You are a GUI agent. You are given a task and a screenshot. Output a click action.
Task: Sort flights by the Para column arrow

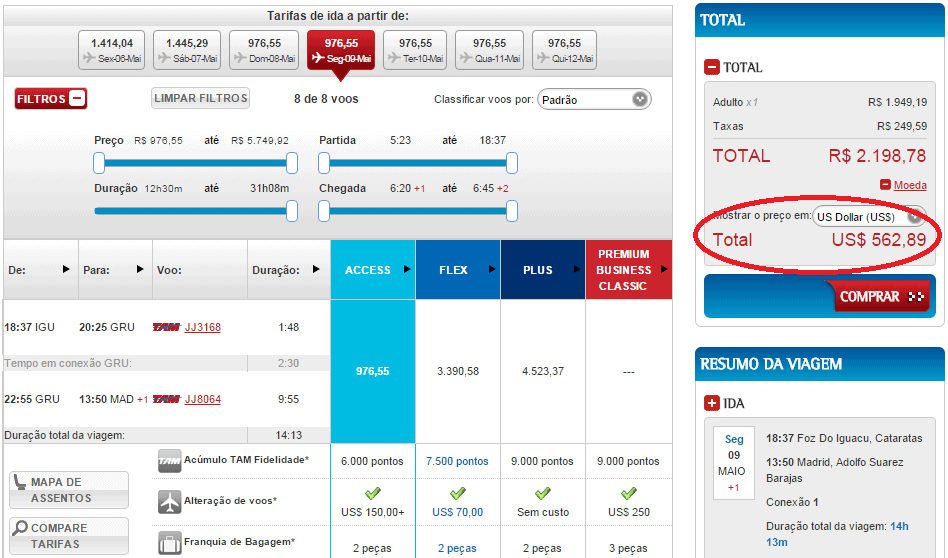click(140, 269)
